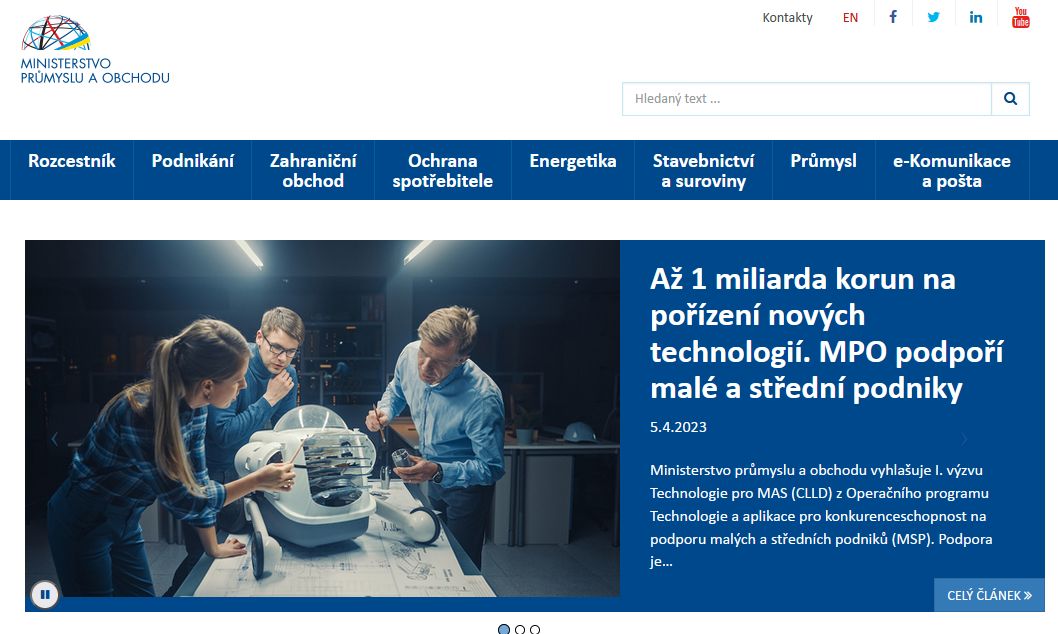Screen dimensions: 1058x634
Task: Click the magnifier search button
Action: click(1010, 98)
